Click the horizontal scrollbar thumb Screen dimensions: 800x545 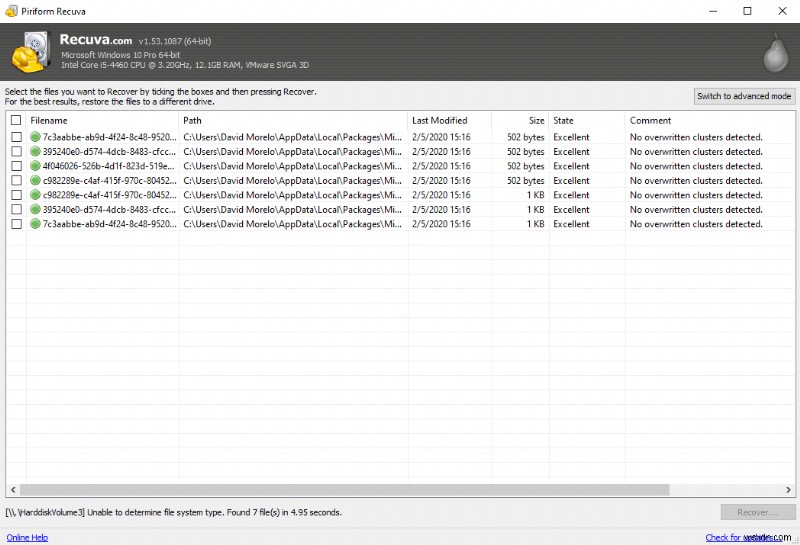point(344,490)
